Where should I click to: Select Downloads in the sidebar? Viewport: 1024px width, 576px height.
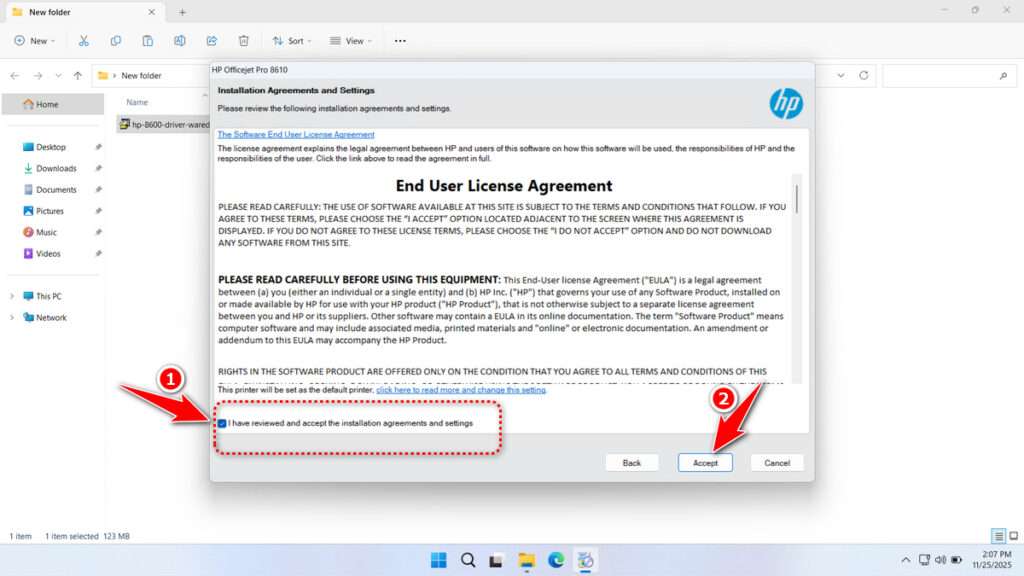click(x=56, y=168)
